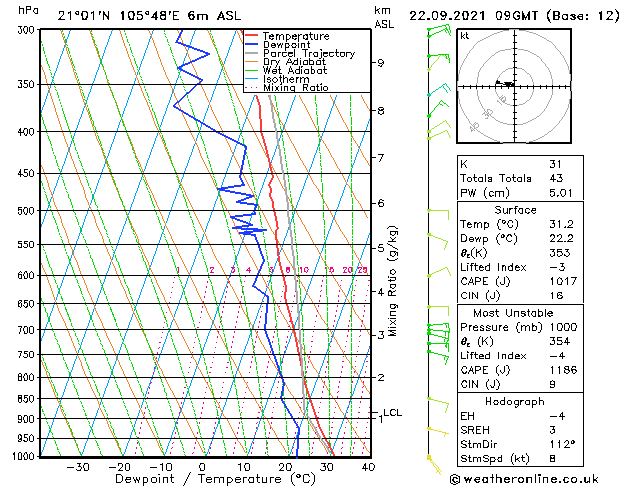Viewport: 629px width, 486px height.
Task: Select the 'Mixing Ratio' legend label
Action: [x=296, y=88]
